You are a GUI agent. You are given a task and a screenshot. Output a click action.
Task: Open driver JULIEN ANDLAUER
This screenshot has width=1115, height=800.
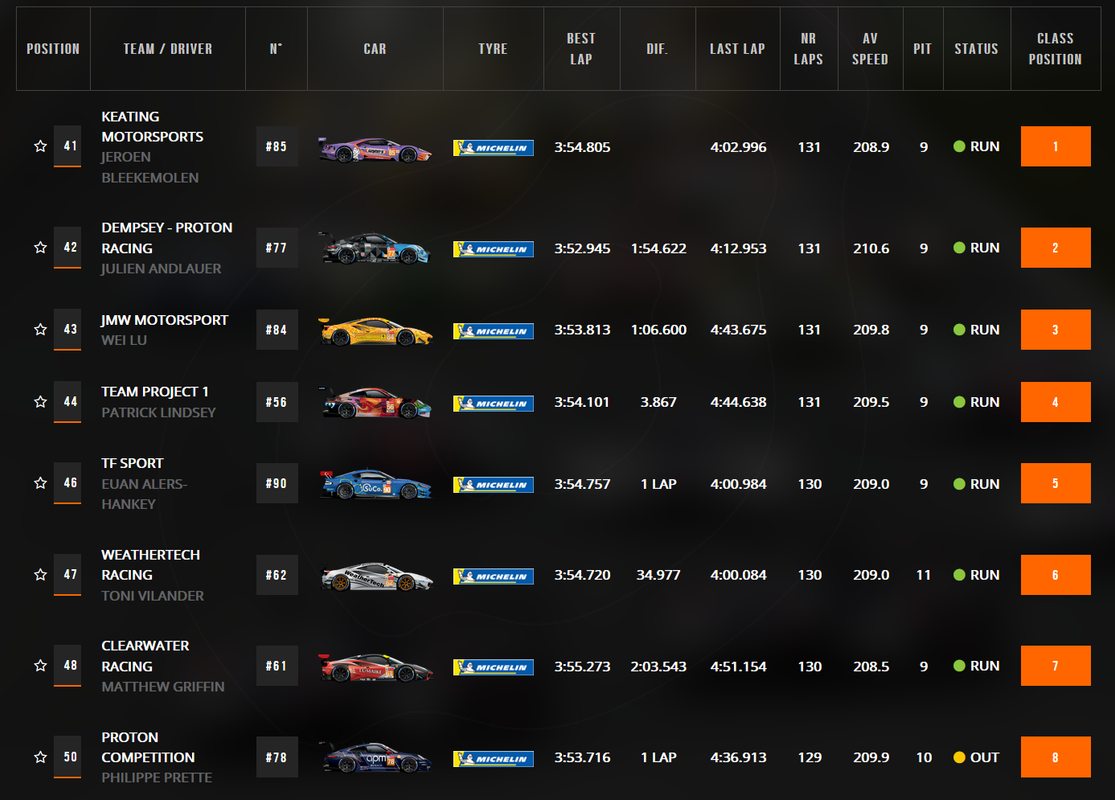click(x=161, y=269)
